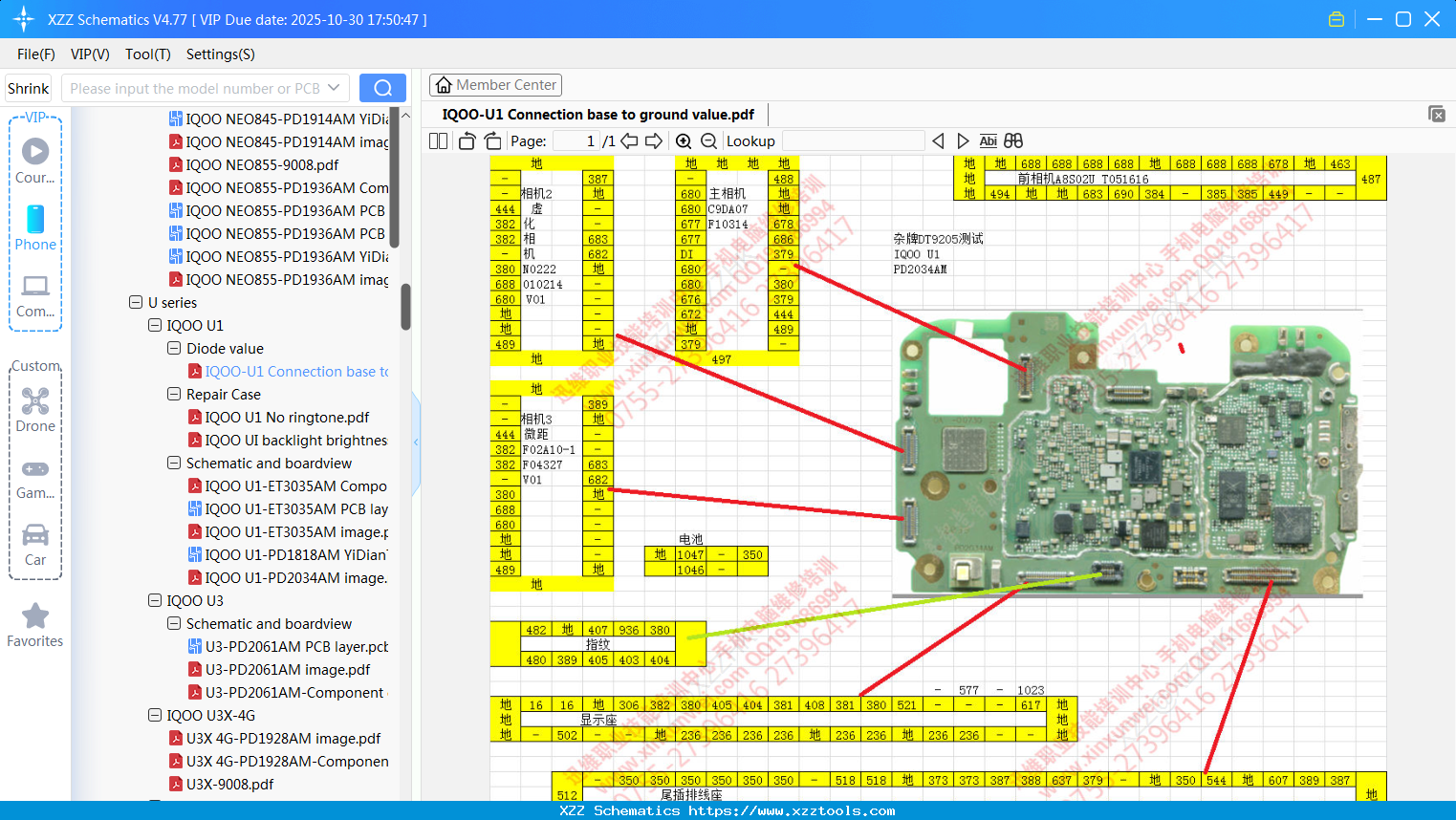1456x820 pixels.
Task: Toggle the two-page layout view
Action: (438, 141)
